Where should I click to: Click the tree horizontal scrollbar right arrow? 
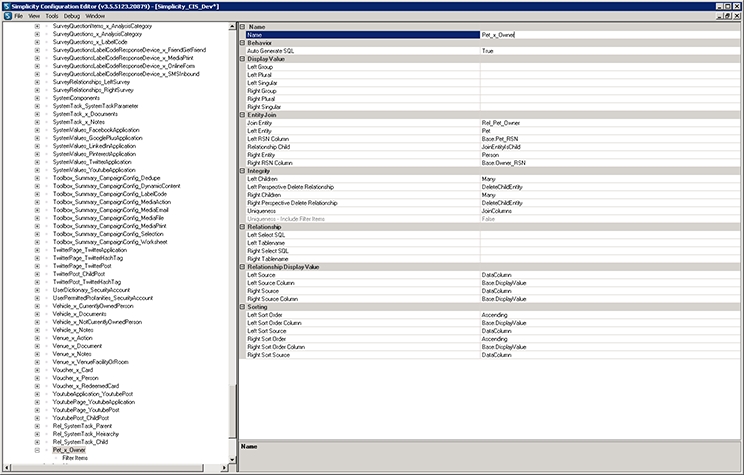click(224, 468)
